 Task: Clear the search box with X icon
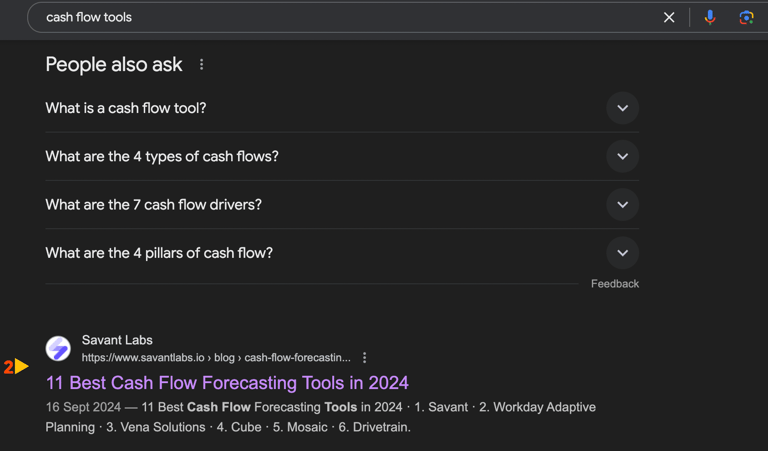(669, 18)
